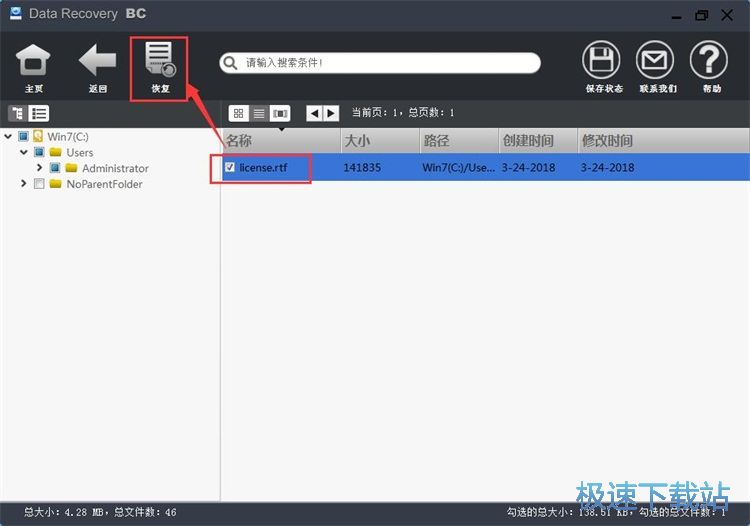Select the Users tree label
The width and height of the screenshot is (750, 526).
(x=79, y=153)
